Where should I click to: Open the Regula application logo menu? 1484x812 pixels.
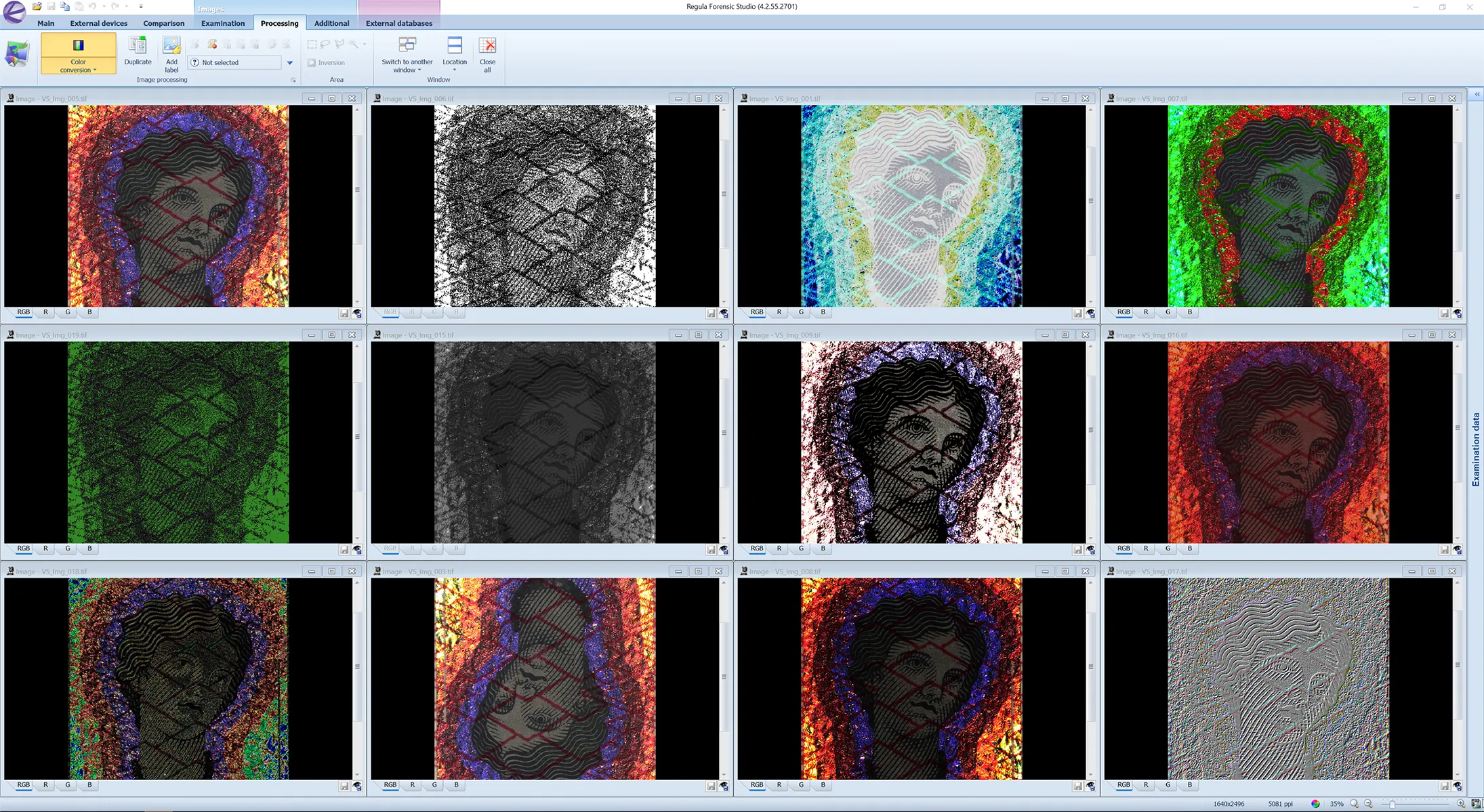pos(14,12)
